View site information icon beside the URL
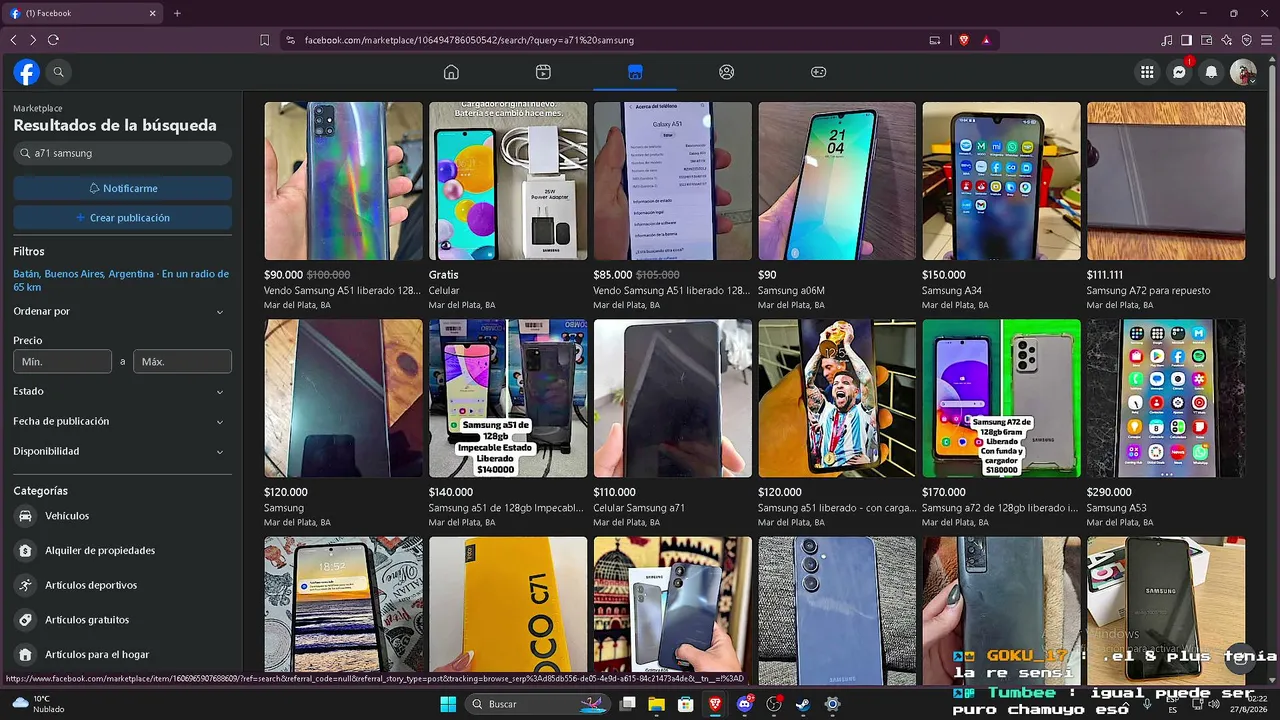This screenshot has height=720, width=1280. (290, 40)
